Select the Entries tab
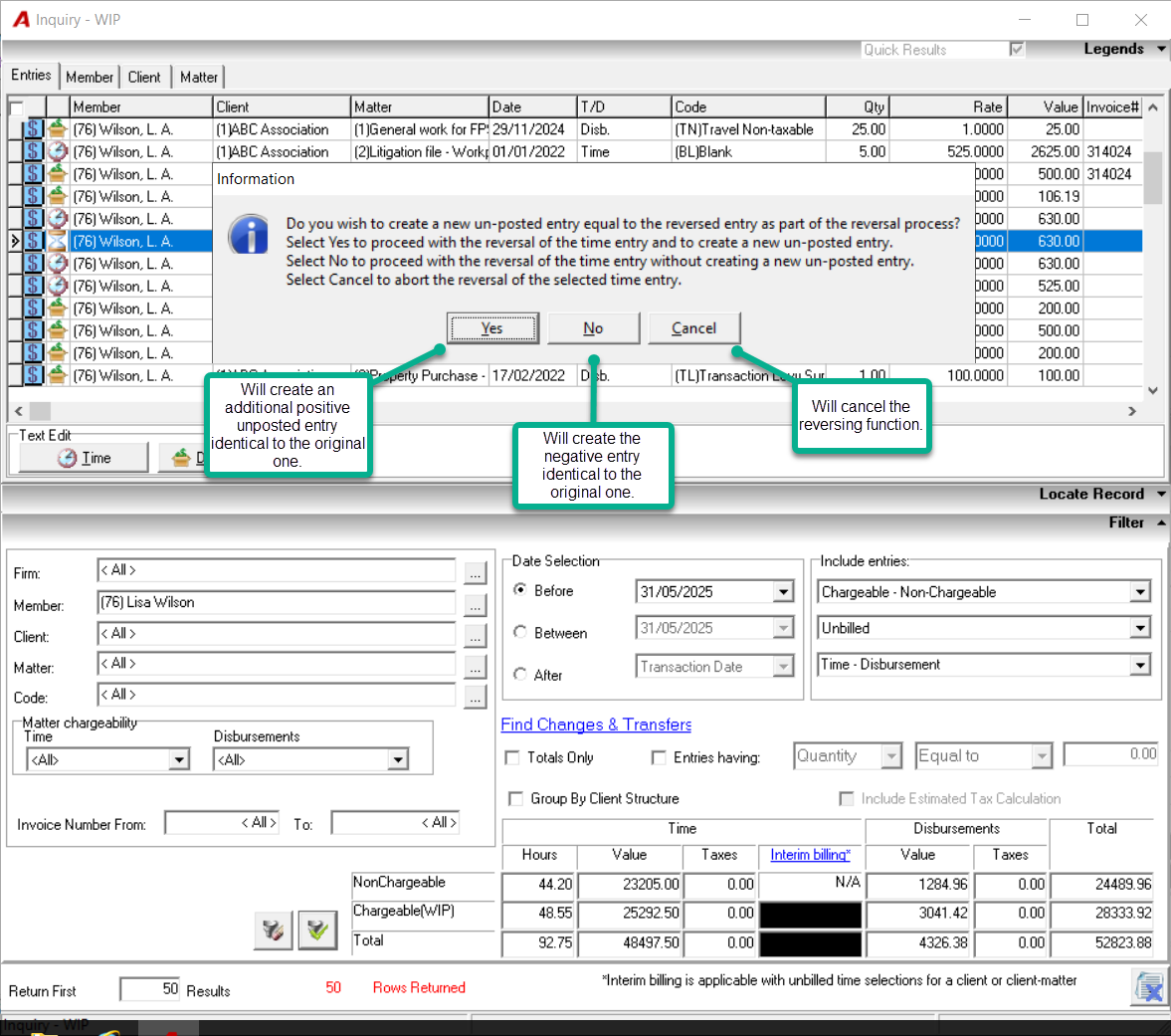 [31, 76]
